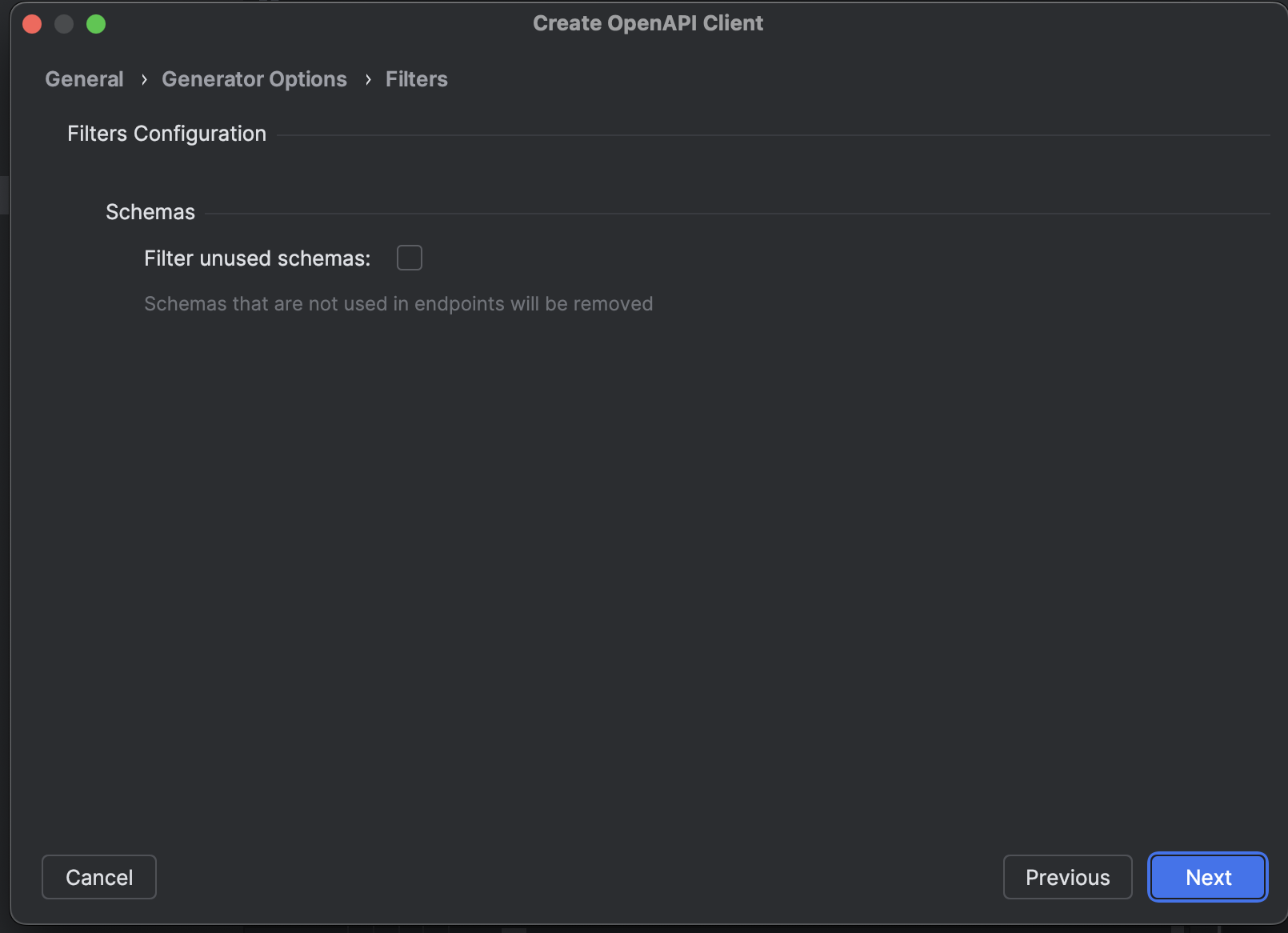Enable the Filter unused schemas checkbox
The width and height of the screenshot is (1288, 933).
pyautogui.click(x=410, y=258)
